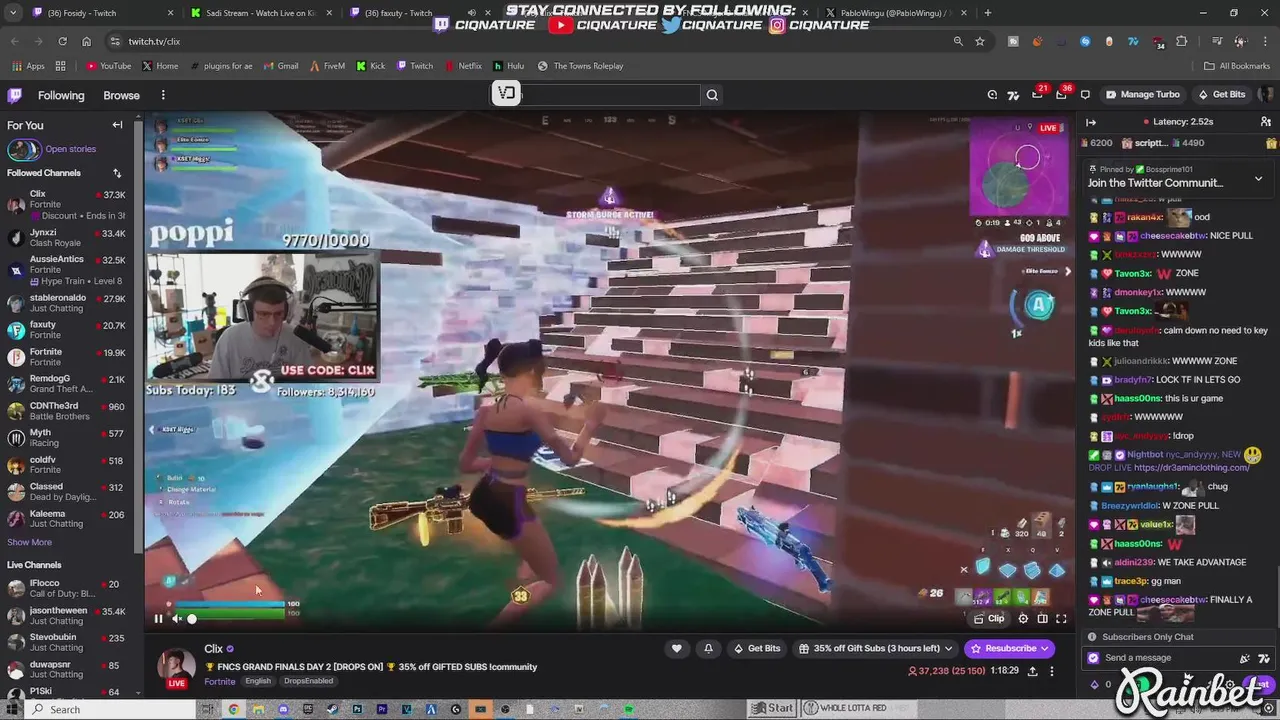Open Chrome in the Windows taskbar

pyautogui.click(x=233, y=709)
